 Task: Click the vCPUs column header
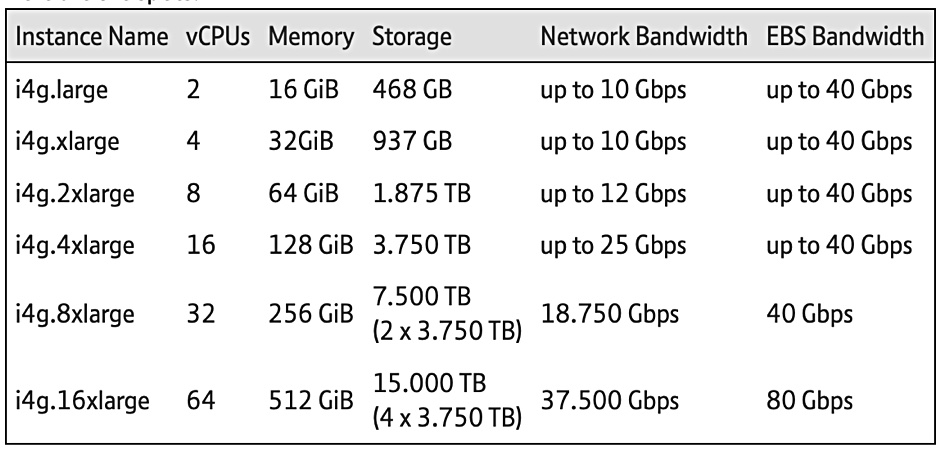(x=218, y=37)
